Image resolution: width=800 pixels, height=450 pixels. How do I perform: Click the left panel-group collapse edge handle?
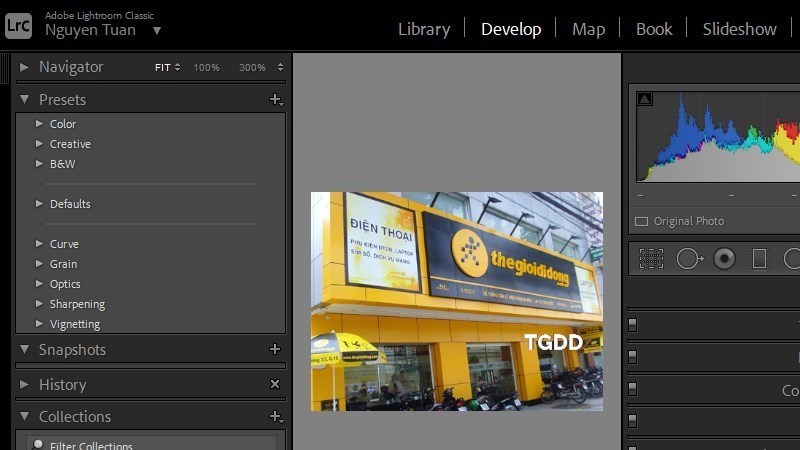point(4,68)
